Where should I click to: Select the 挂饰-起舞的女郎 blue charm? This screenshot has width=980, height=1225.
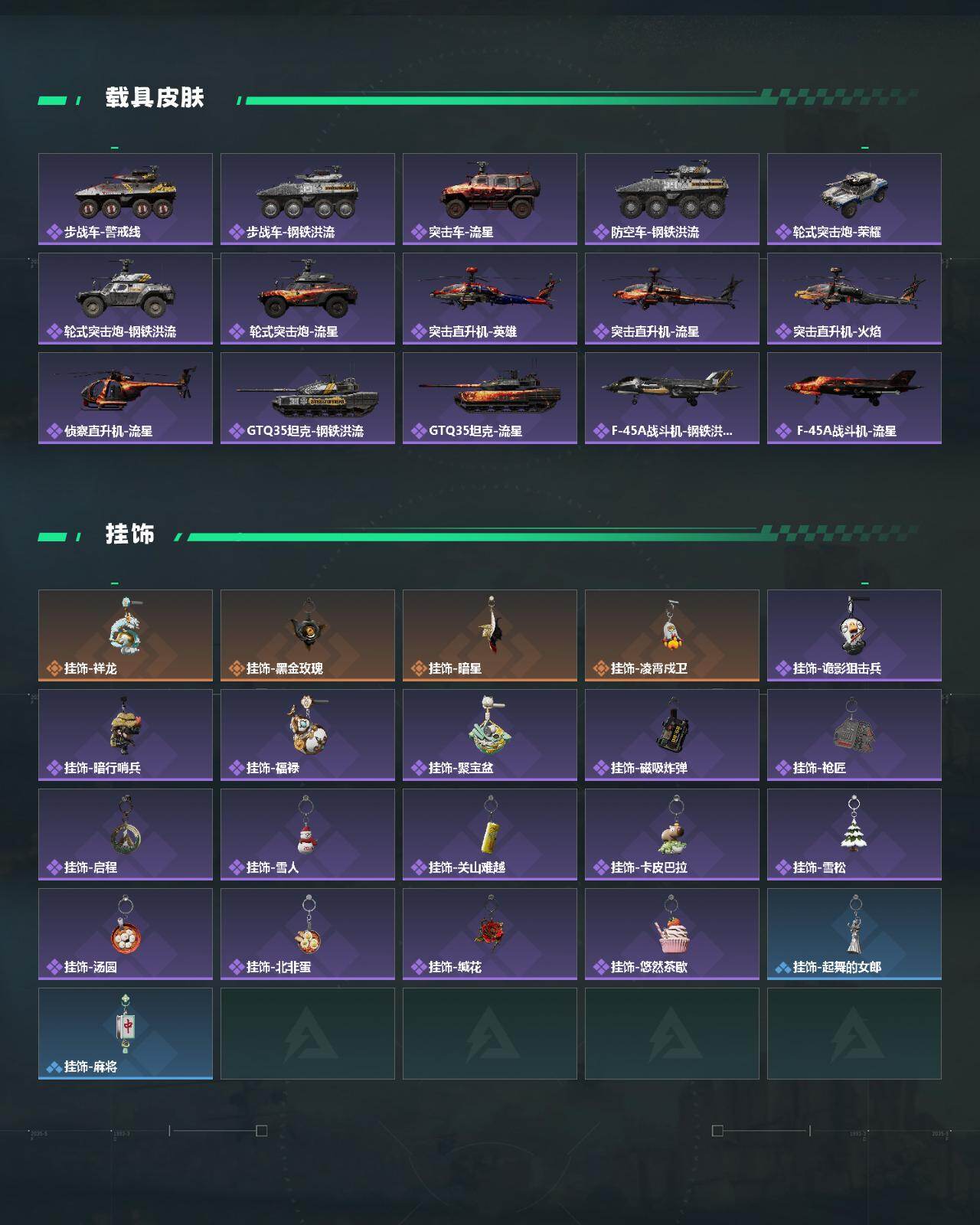pyautogui.click(x=854, y=934)
